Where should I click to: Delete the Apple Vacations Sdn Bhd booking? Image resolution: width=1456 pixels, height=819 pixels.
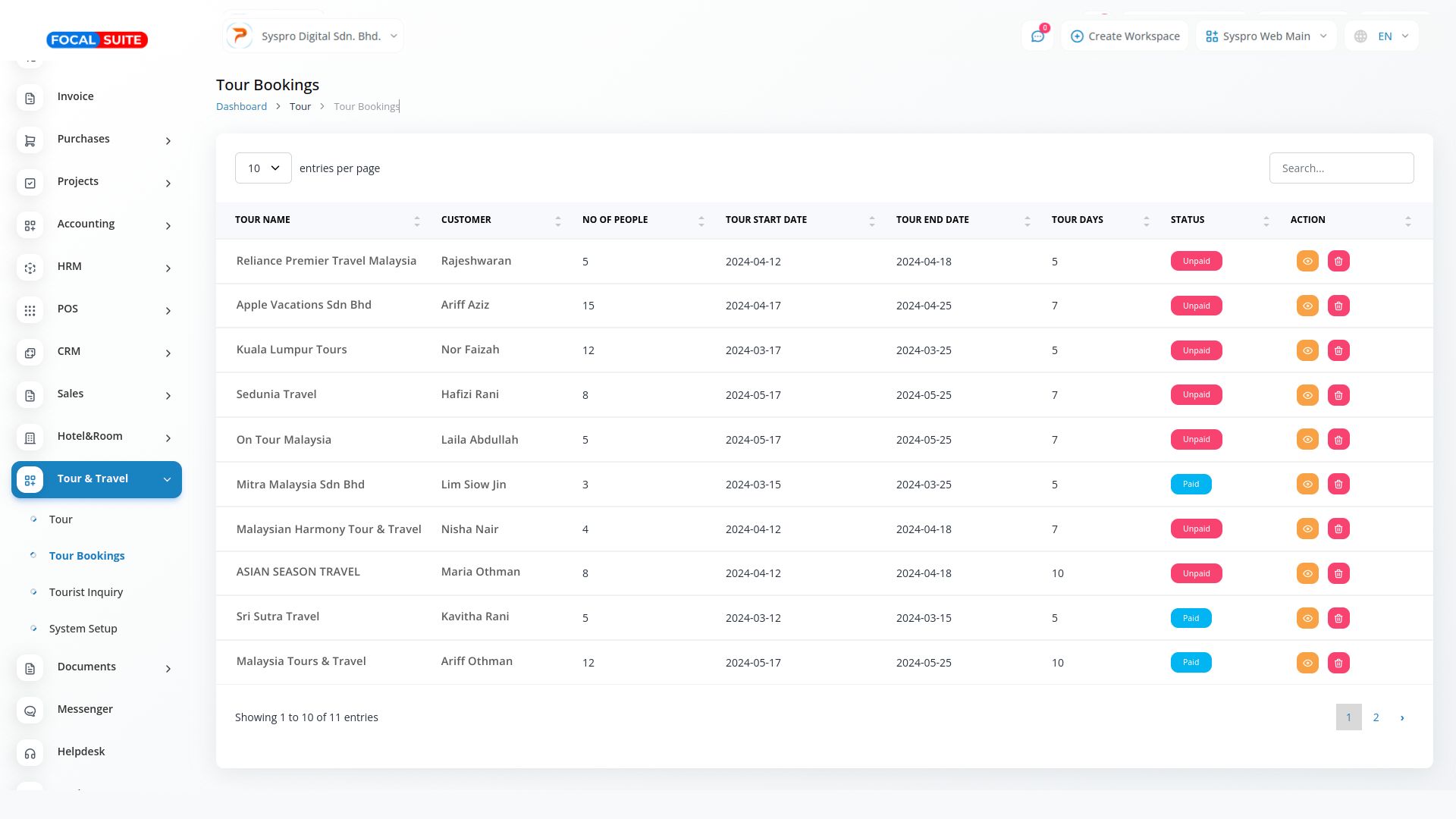[1338, 306]
